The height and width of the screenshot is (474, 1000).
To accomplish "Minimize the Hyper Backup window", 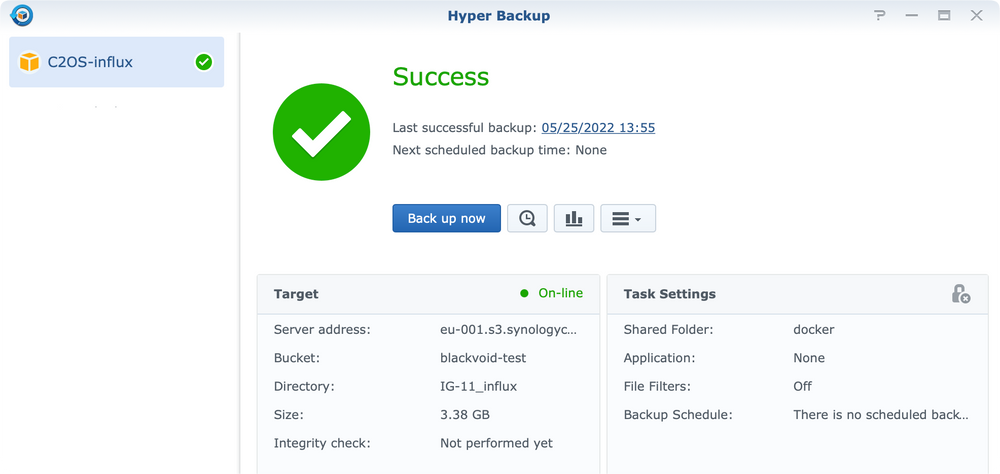I will click(x=912, y=15).
